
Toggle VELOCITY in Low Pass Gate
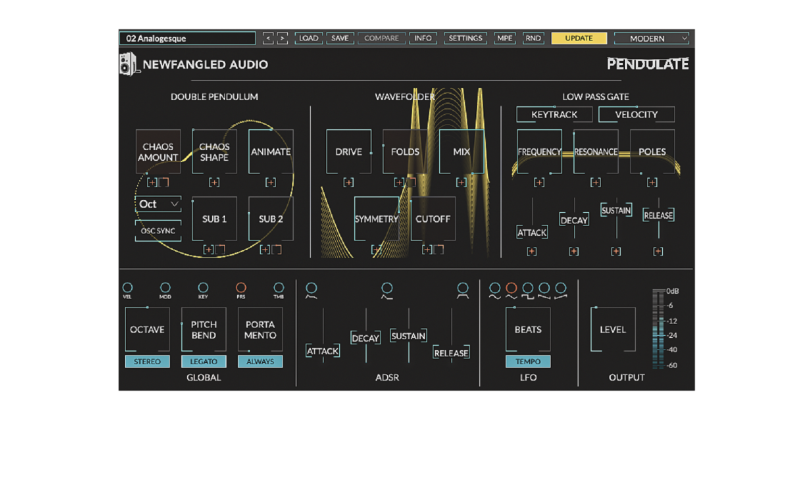tap(636, 114)
